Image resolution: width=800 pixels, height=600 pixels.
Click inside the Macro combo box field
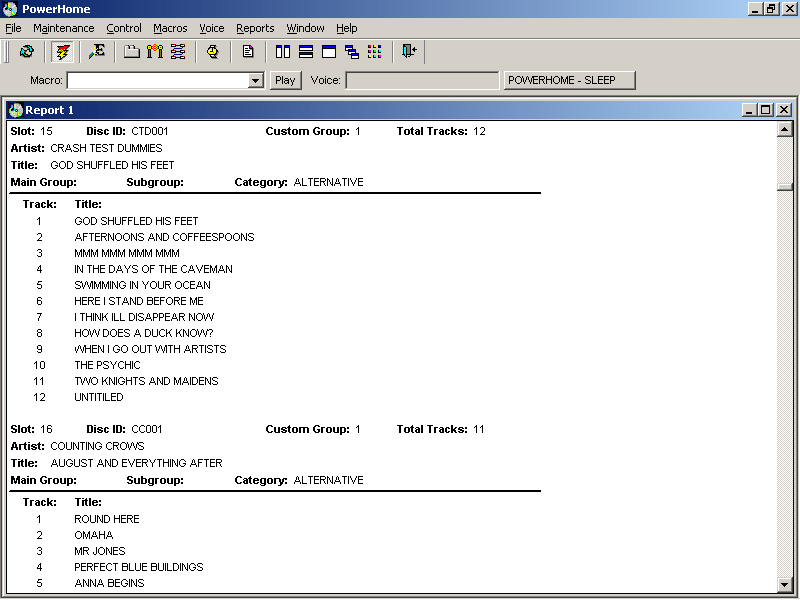click(158, 81)
